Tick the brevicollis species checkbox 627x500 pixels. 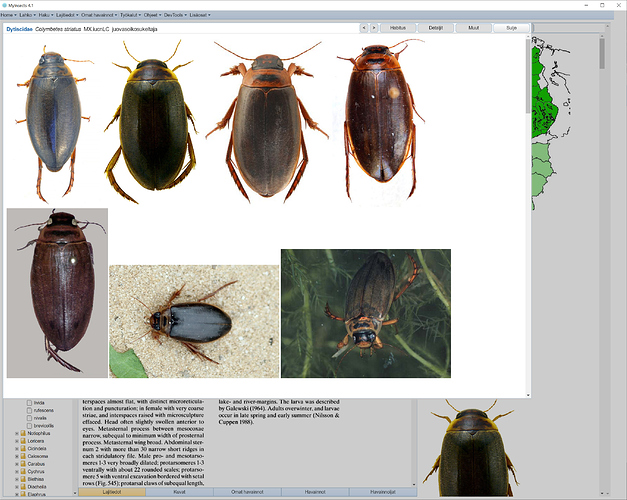point(29,426)
